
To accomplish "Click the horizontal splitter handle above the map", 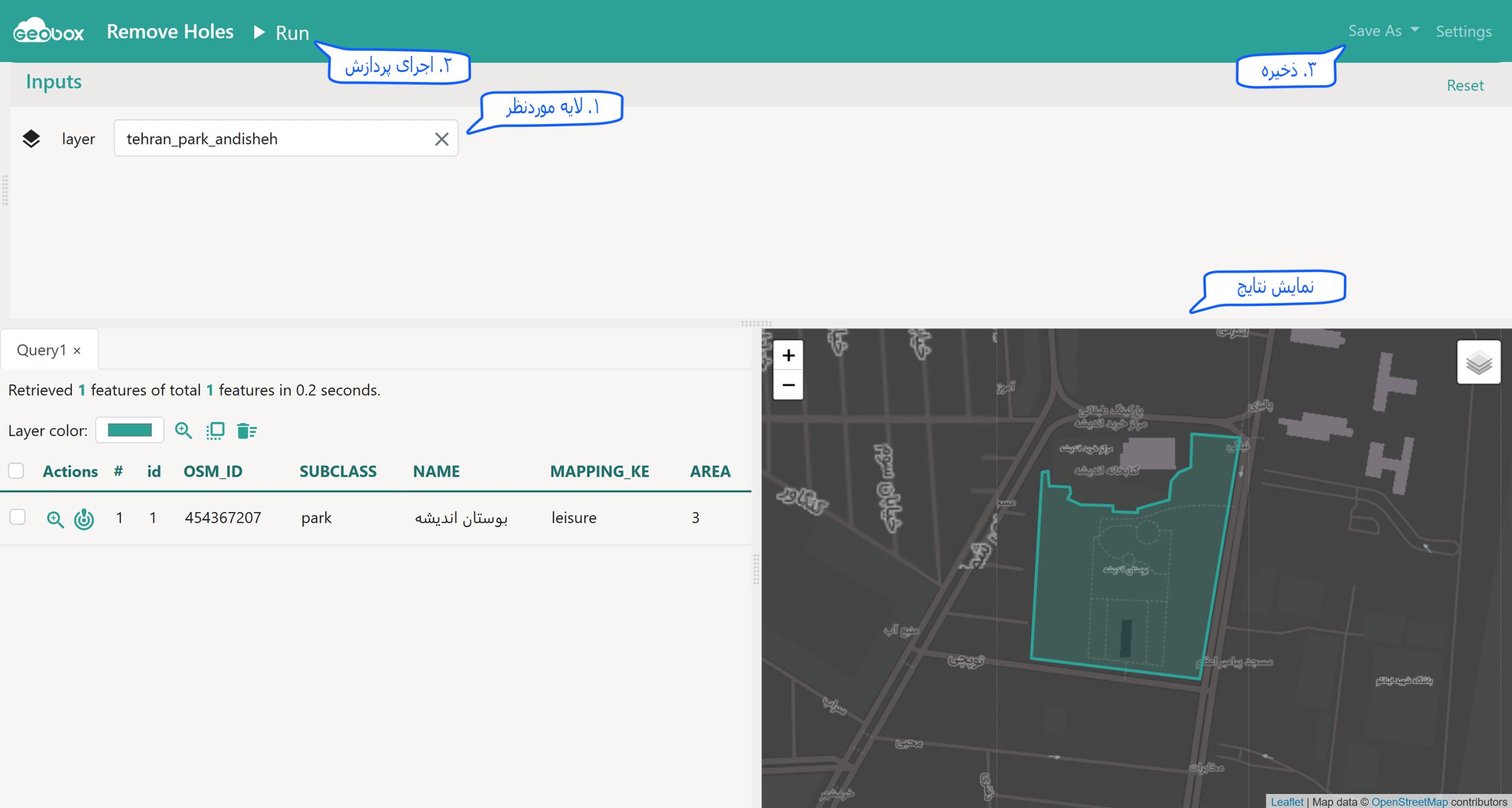I will [756, 323].
